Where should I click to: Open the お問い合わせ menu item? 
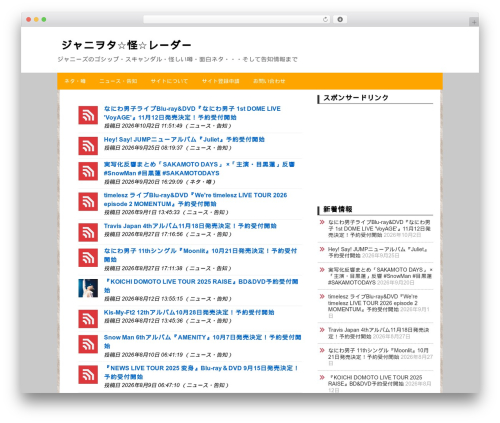click(269, 81)
